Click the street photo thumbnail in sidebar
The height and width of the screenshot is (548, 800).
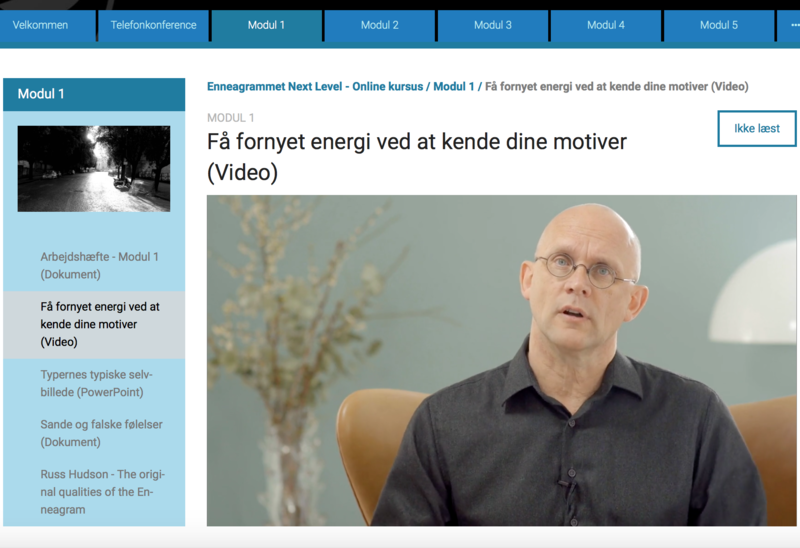click(94, 169)
